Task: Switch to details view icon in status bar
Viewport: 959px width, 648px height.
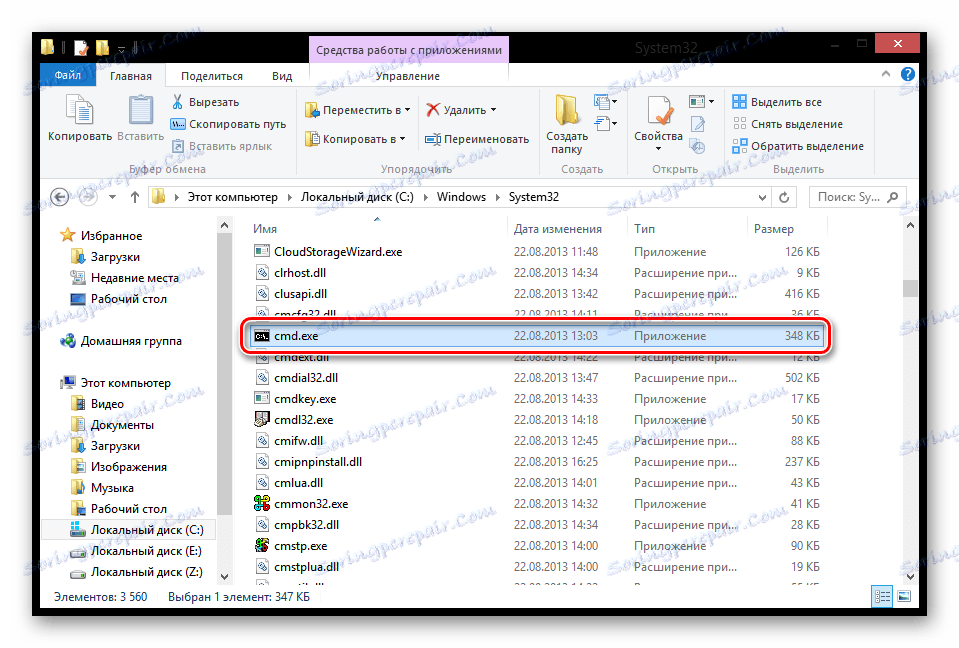Action: coord(882,596)
